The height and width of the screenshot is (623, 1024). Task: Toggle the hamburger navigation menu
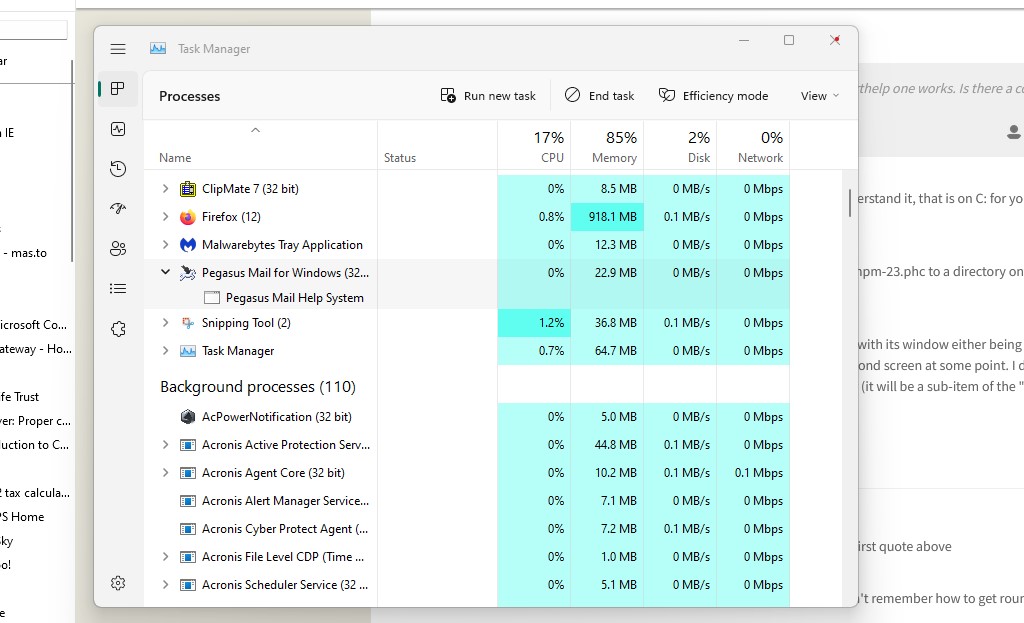[x=118, y=49]
